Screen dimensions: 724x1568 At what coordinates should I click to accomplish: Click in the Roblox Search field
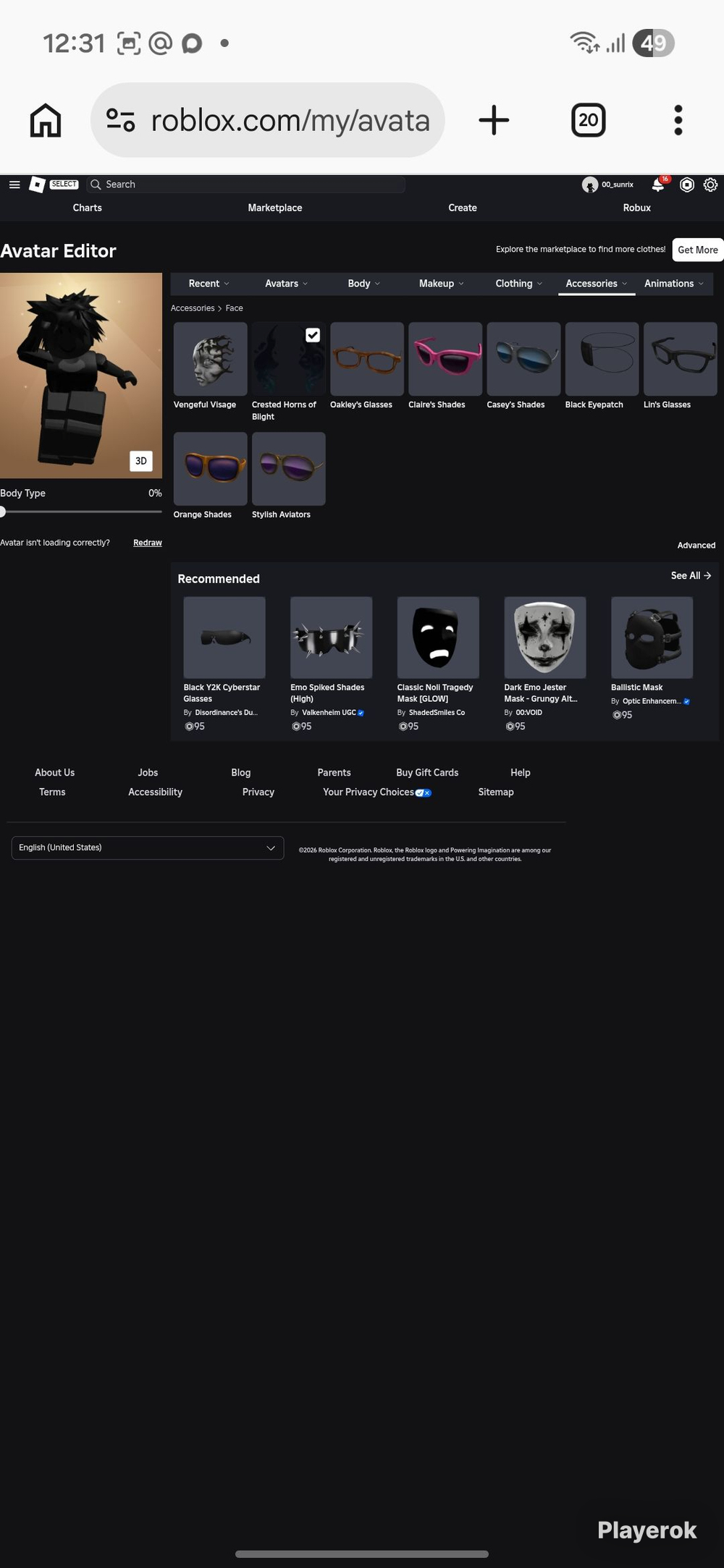(246, 185)
